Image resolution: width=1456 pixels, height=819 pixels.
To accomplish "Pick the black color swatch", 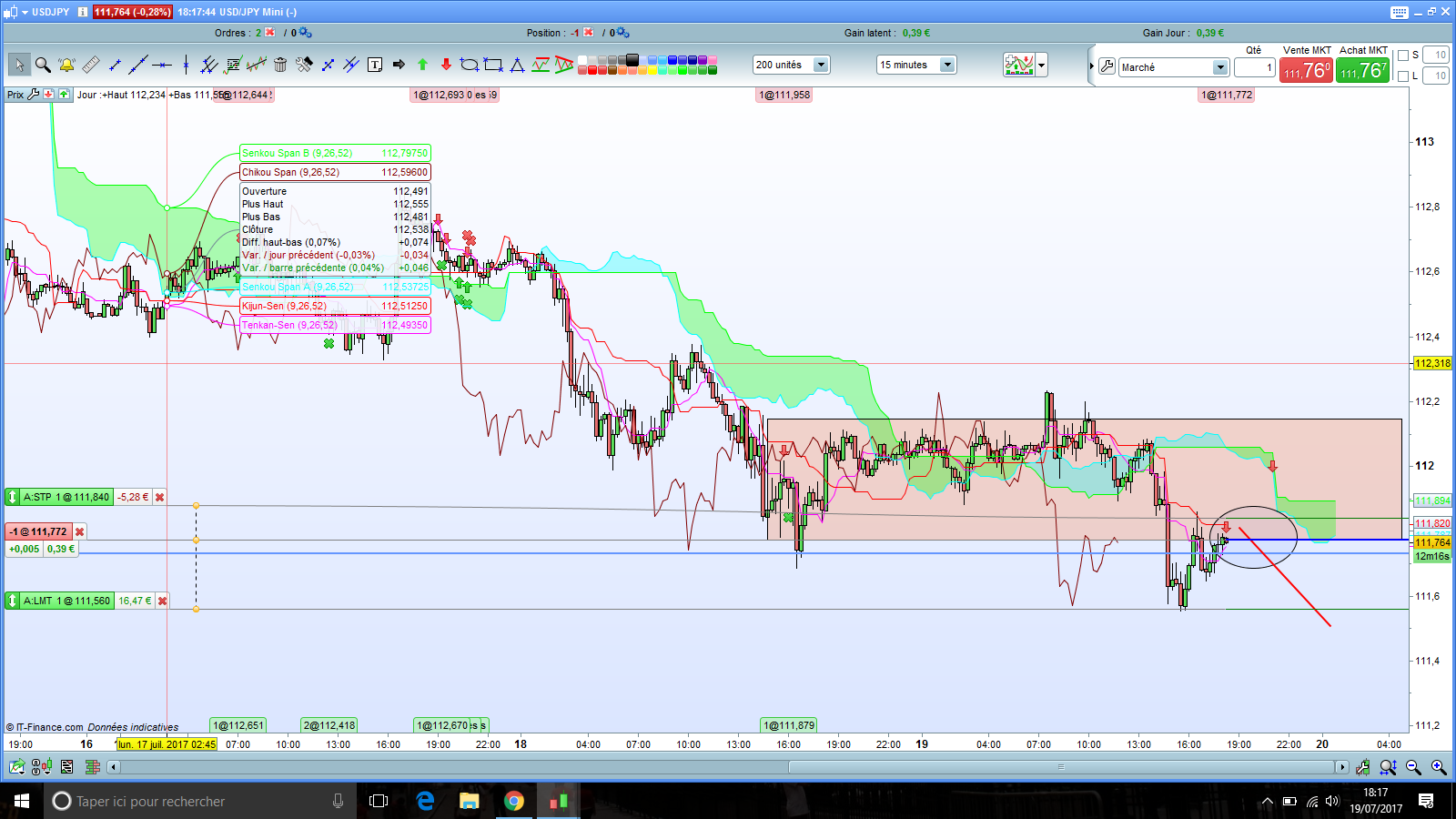I will pyautogui.click(x=632, y=60).
